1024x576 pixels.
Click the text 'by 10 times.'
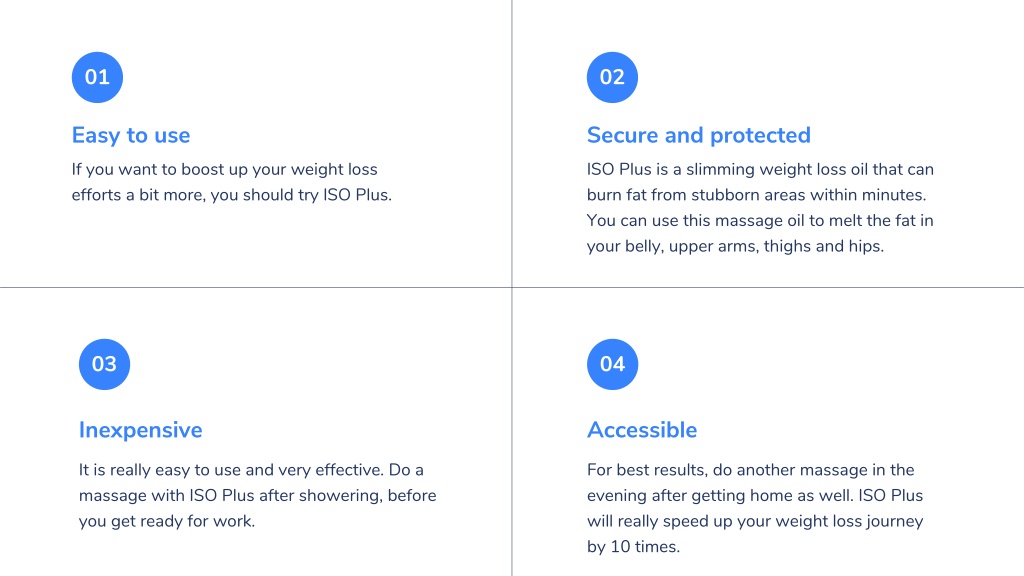tap(633, 547)
